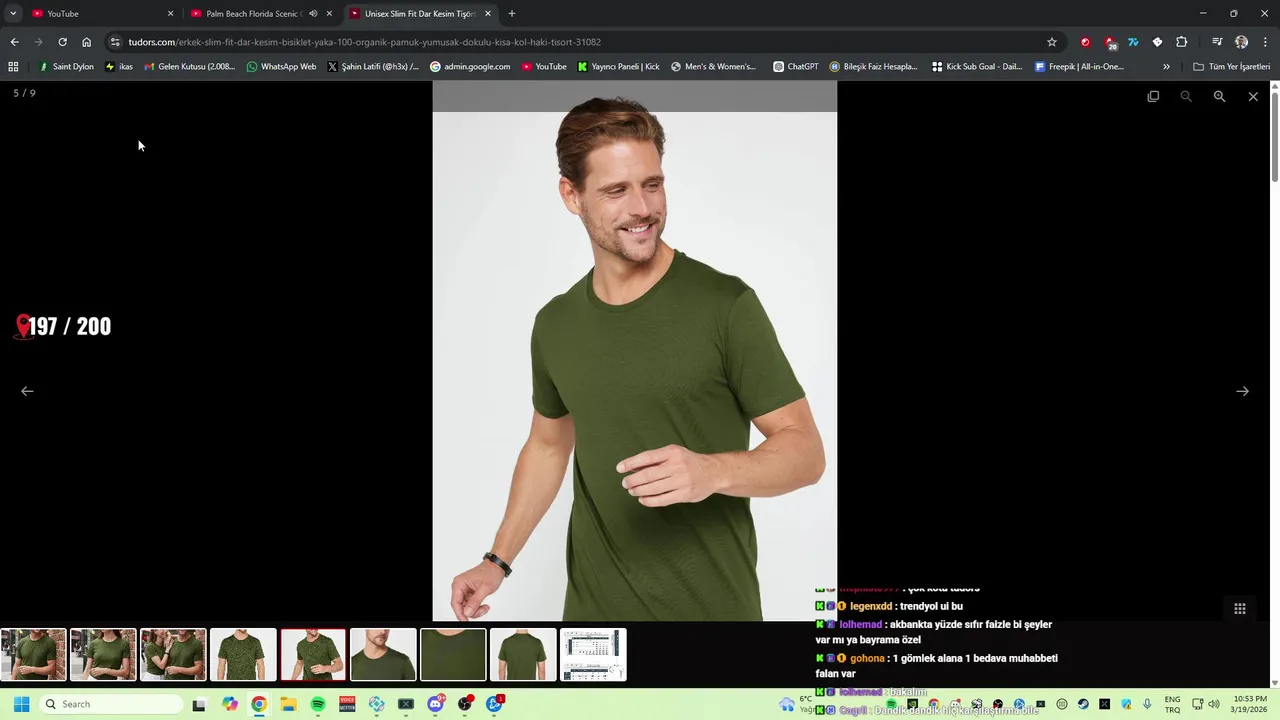Mute the Palm Beach Florida tab audio
Viewport: 1280px width, 720px height.
point(313,14)
